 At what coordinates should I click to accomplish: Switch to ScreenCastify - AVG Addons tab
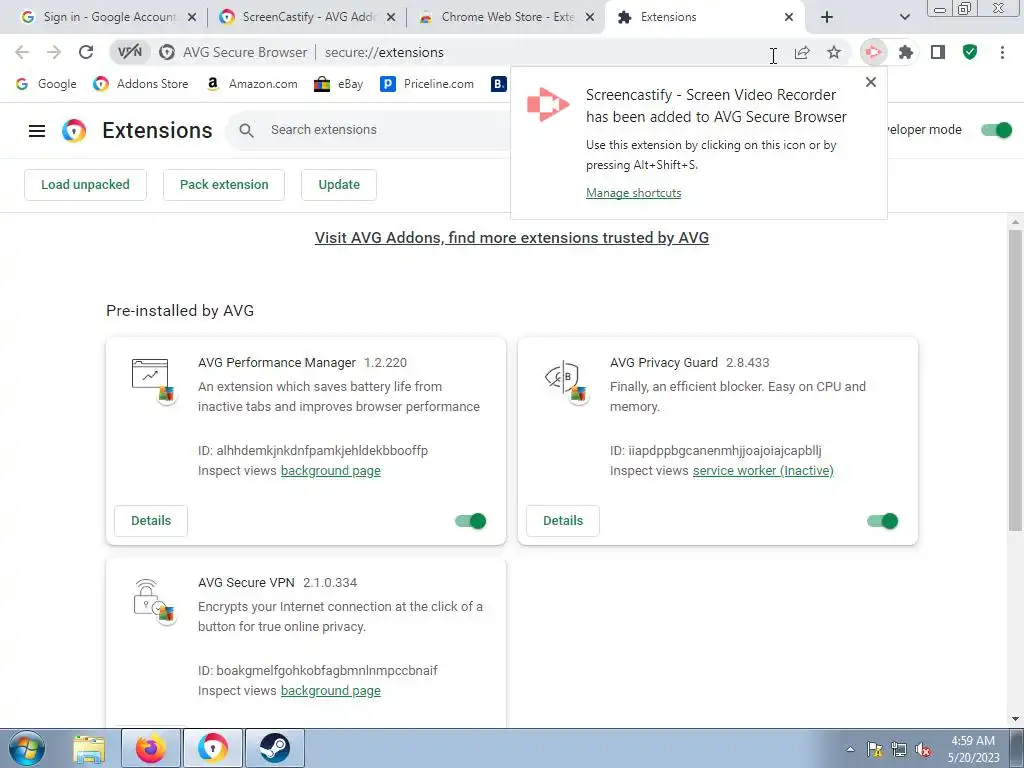pyautogui.click(x=307, y=17)
